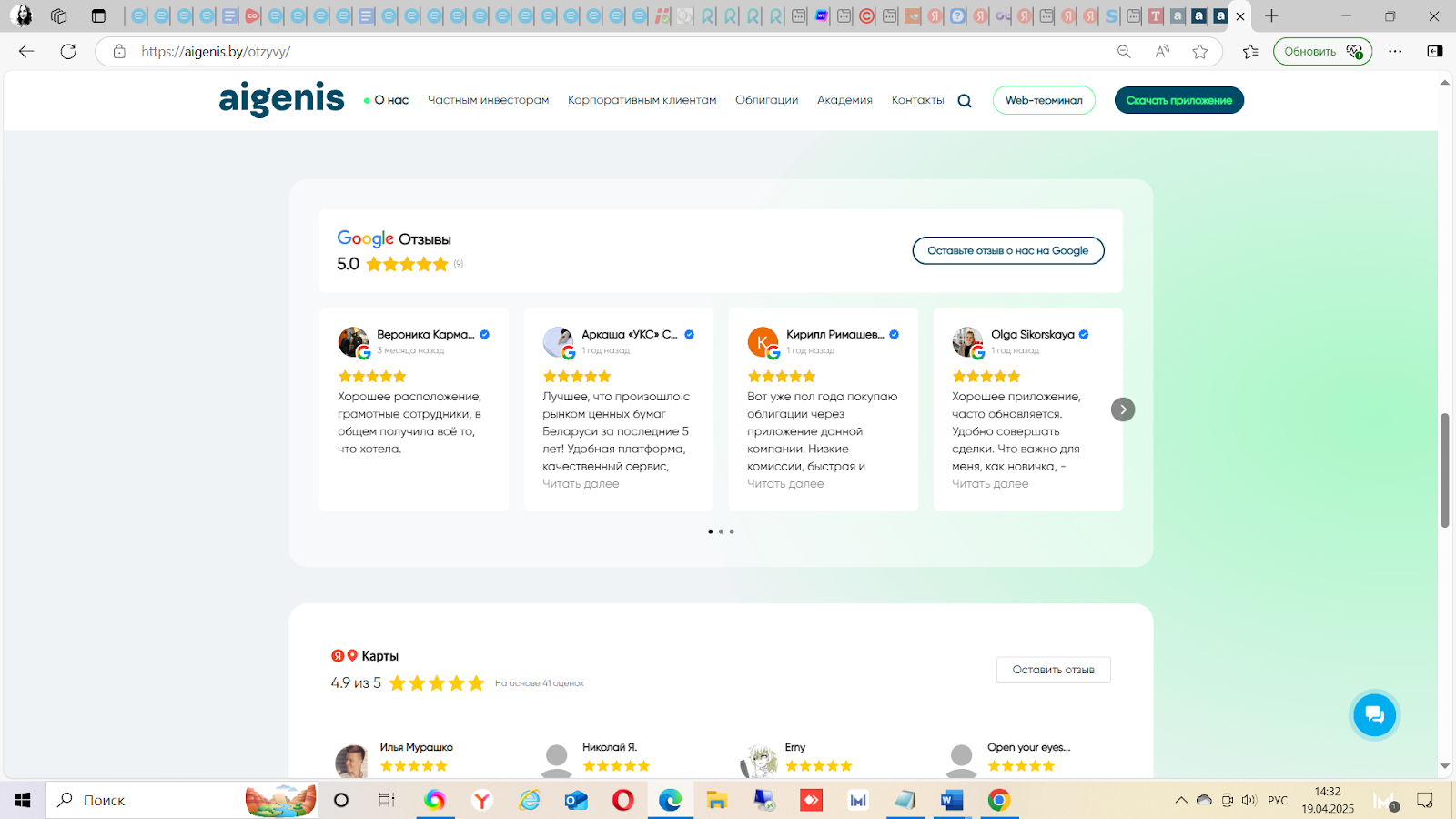Viewport: 1456px width, 819px height.
Task: Open the О нас menu
Action: [x=391, y=100]
